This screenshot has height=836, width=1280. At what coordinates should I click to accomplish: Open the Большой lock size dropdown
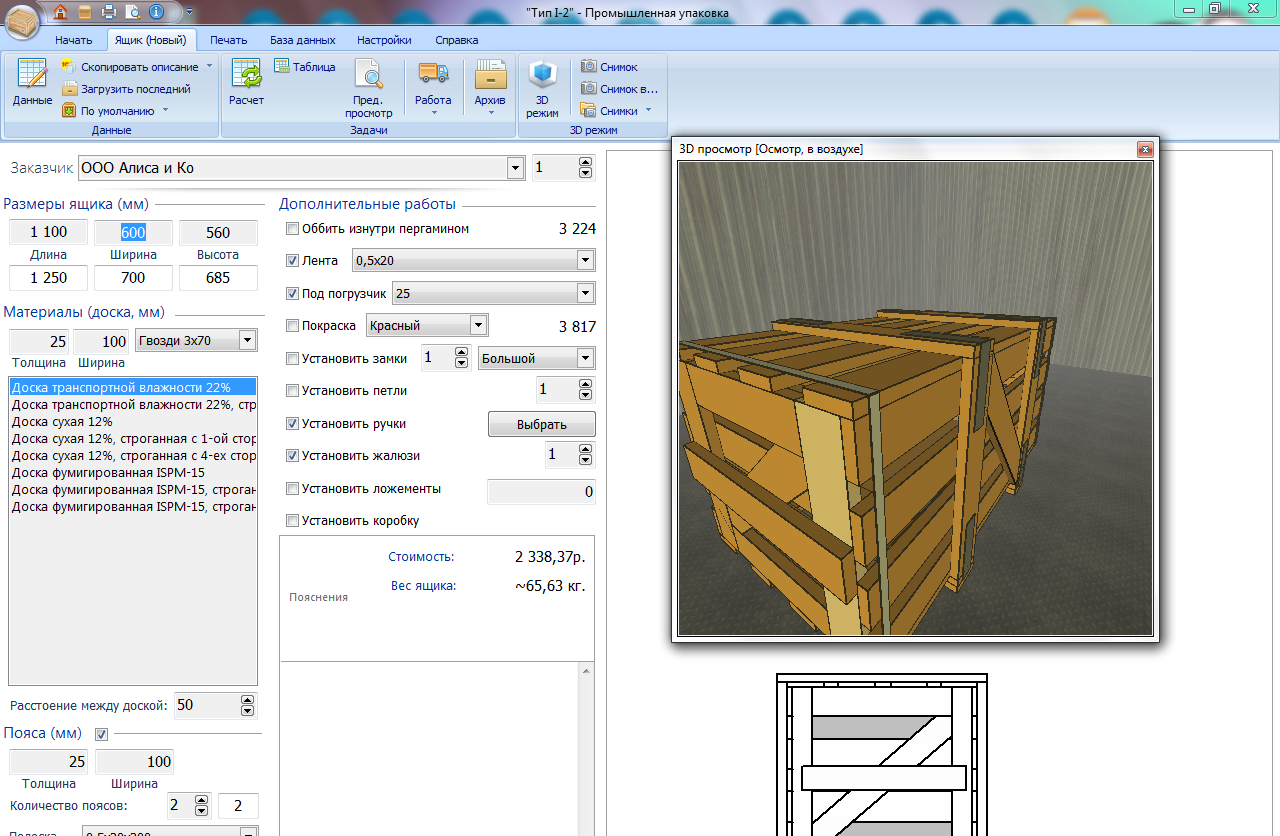pos(586,358)
